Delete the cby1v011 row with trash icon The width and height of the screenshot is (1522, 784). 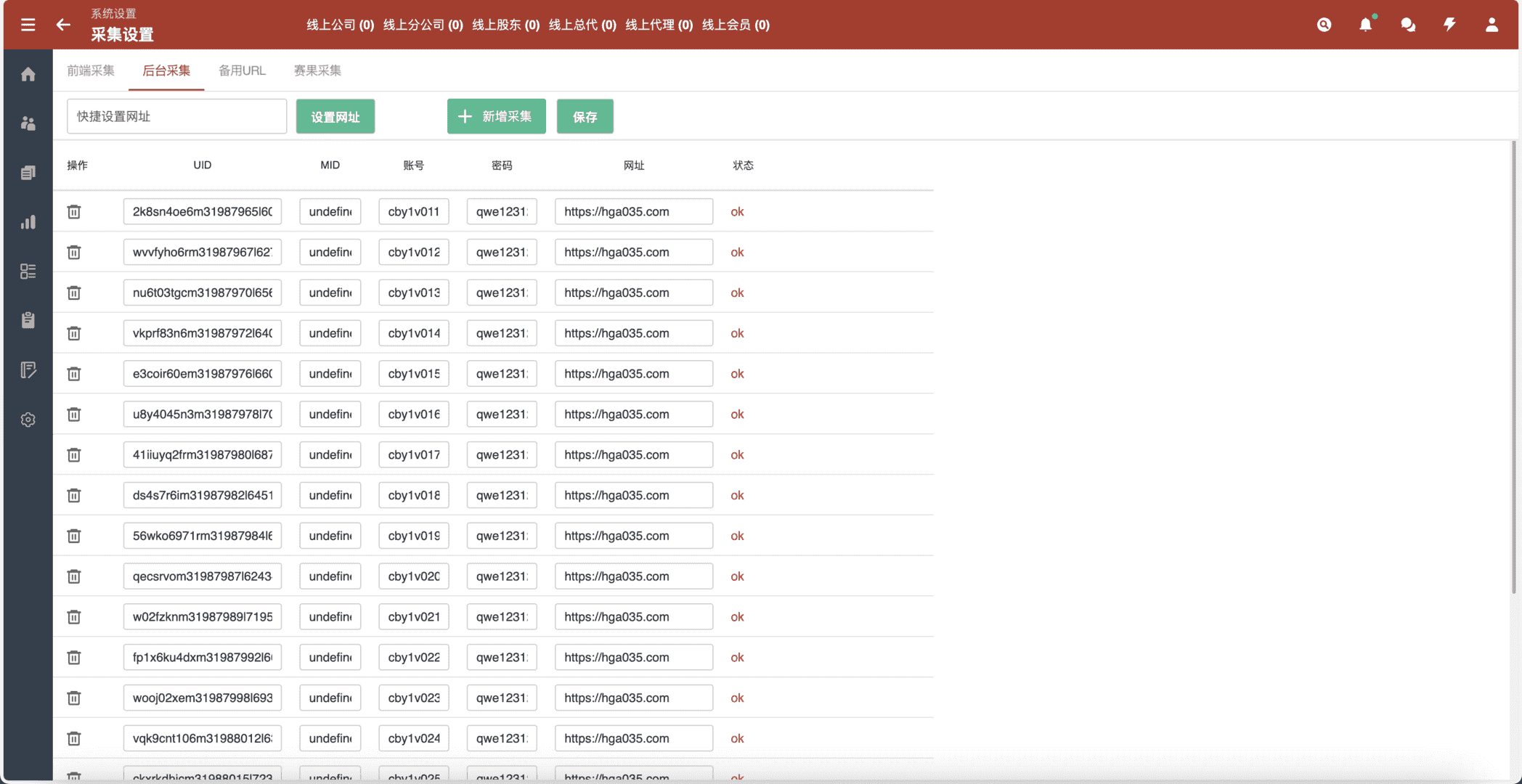(74, 212)
